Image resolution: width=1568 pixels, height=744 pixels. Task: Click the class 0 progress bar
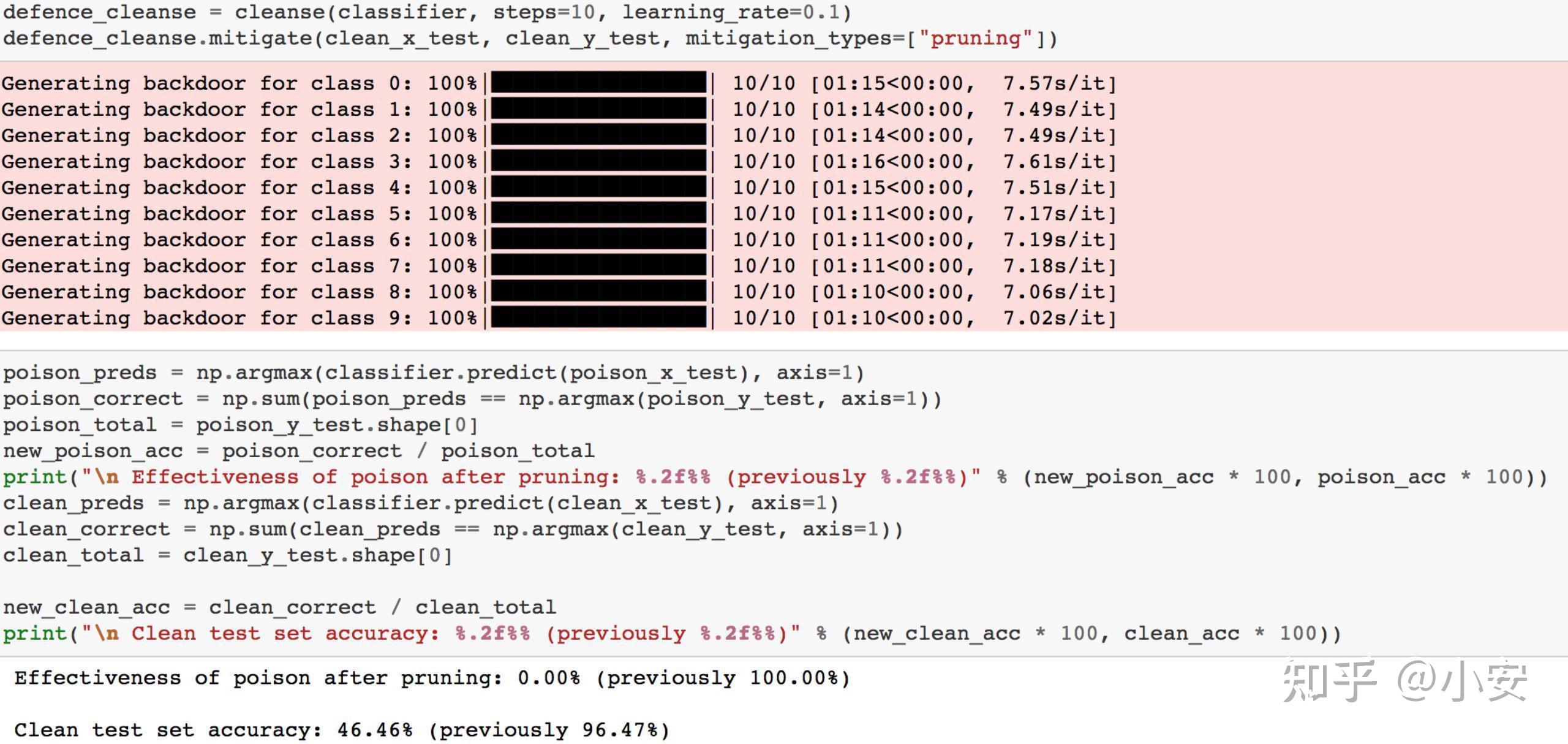coord(598,83)
